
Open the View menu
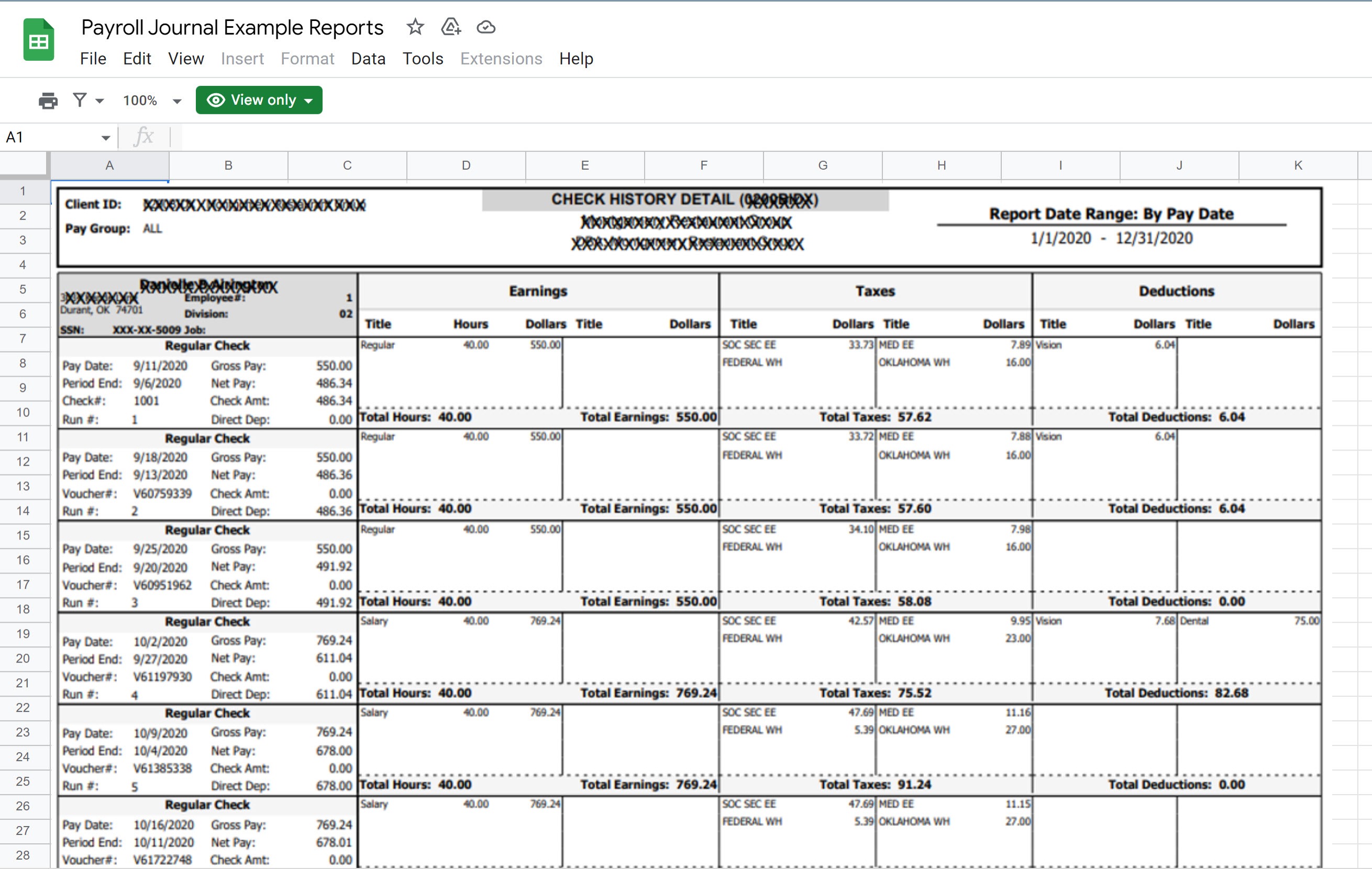point(186,59)
